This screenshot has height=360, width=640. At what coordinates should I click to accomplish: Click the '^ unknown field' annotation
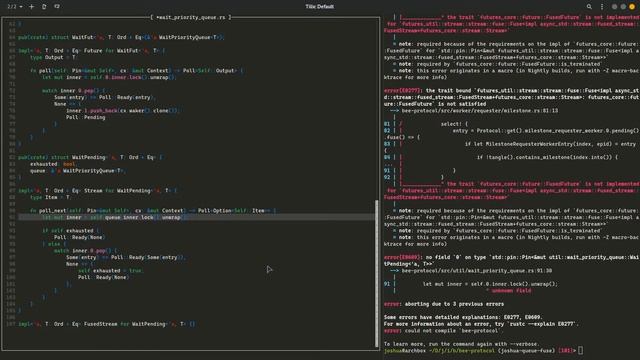point(509,291)
